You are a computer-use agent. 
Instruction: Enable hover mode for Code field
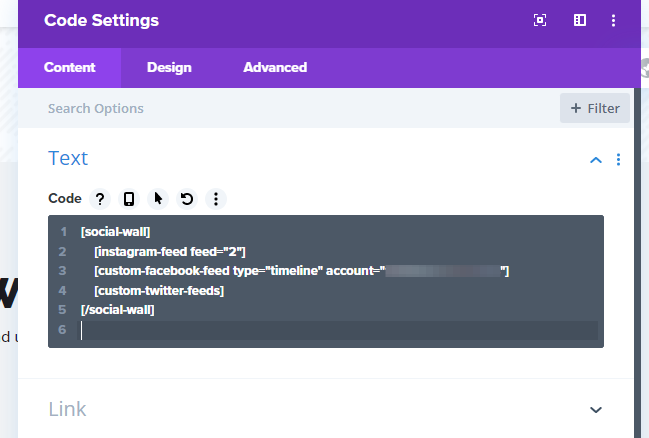pos(158,199)
